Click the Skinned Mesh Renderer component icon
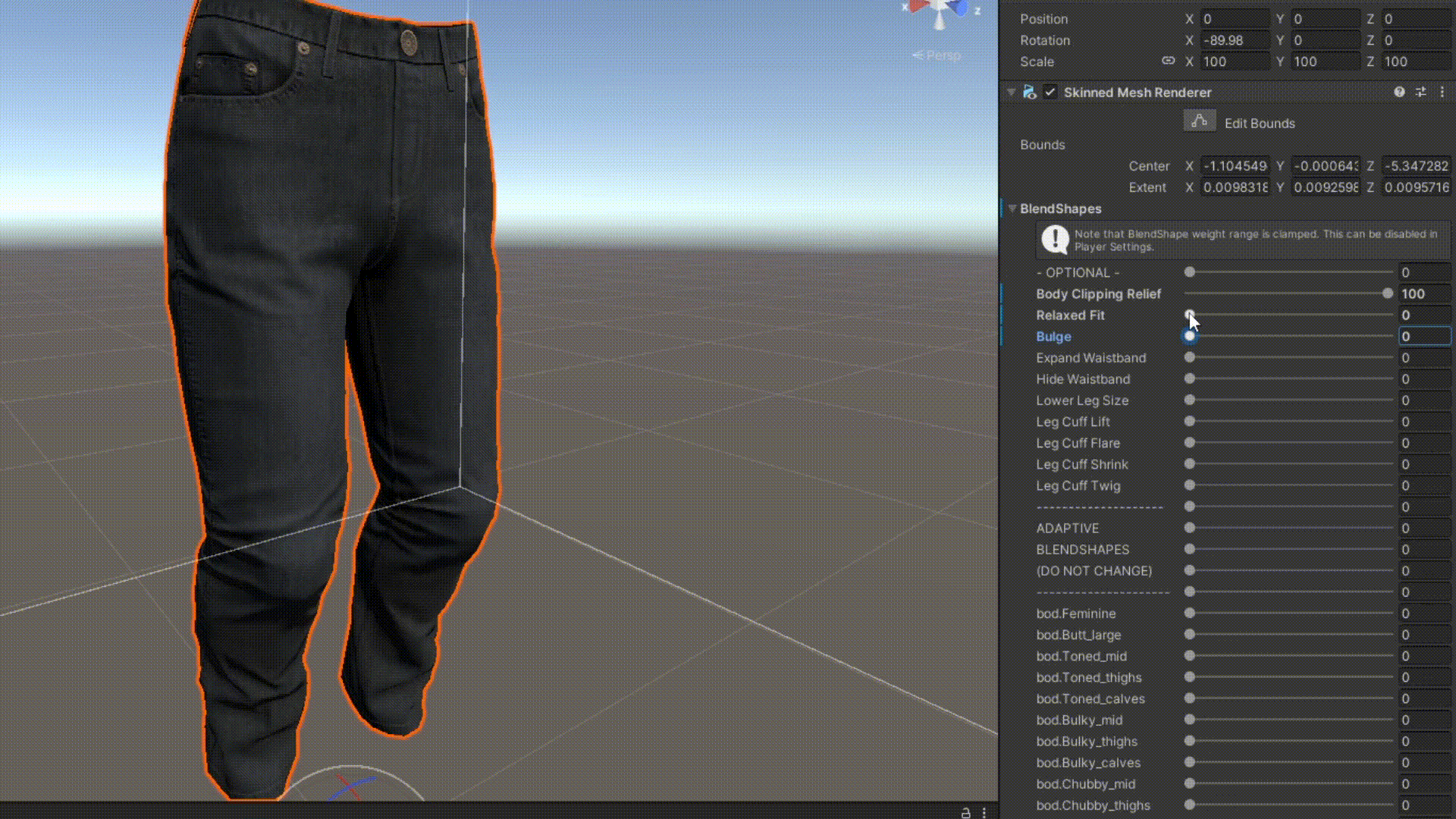The width and height of the screenshot is (1456, 819). tap(1029, 92)
